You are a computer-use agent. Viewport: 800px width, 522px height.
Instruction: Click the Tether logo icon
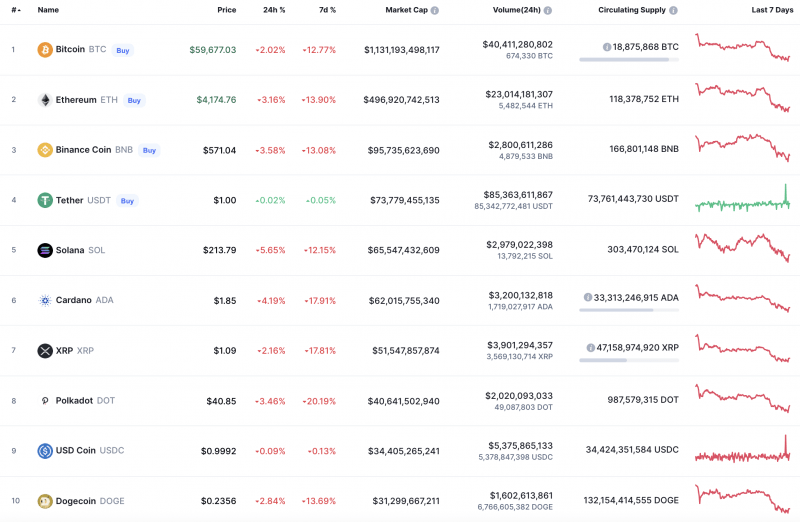click(45, 200)
